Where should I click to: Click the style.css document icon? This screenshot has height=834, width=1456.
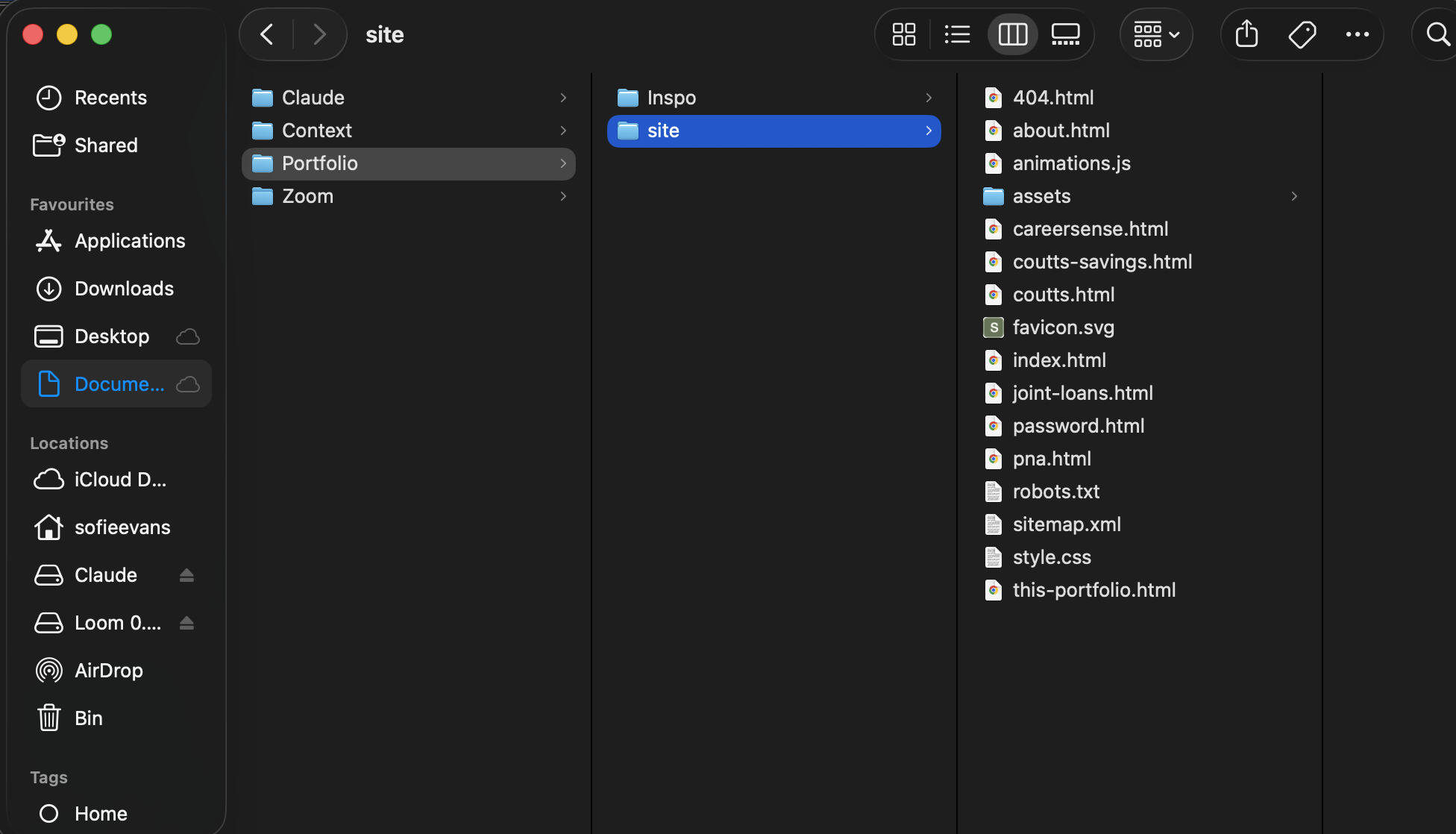point(993,557)
